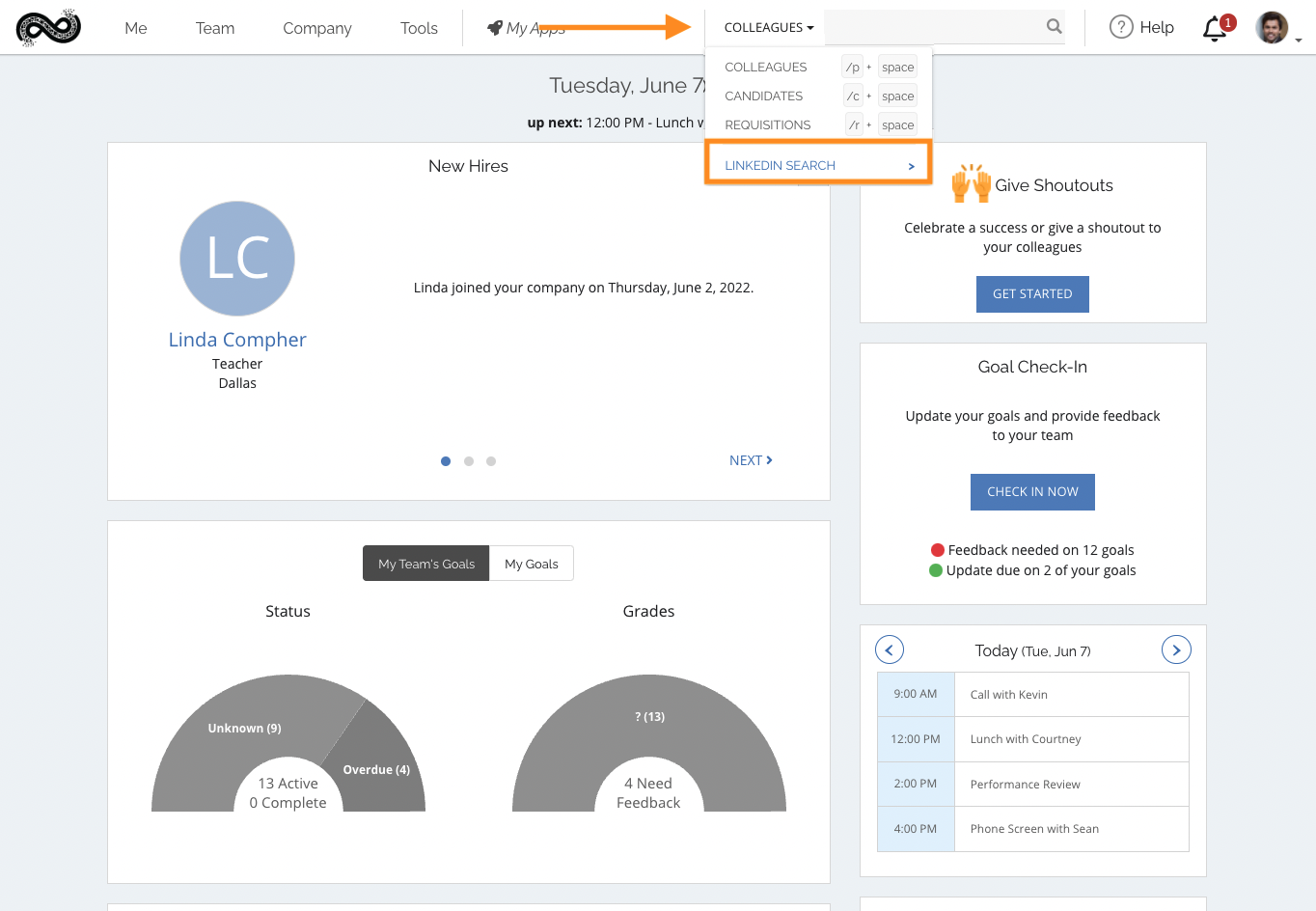
Task: Click the LinkedIn Search chevron arrow
Action: pos(911,166)
